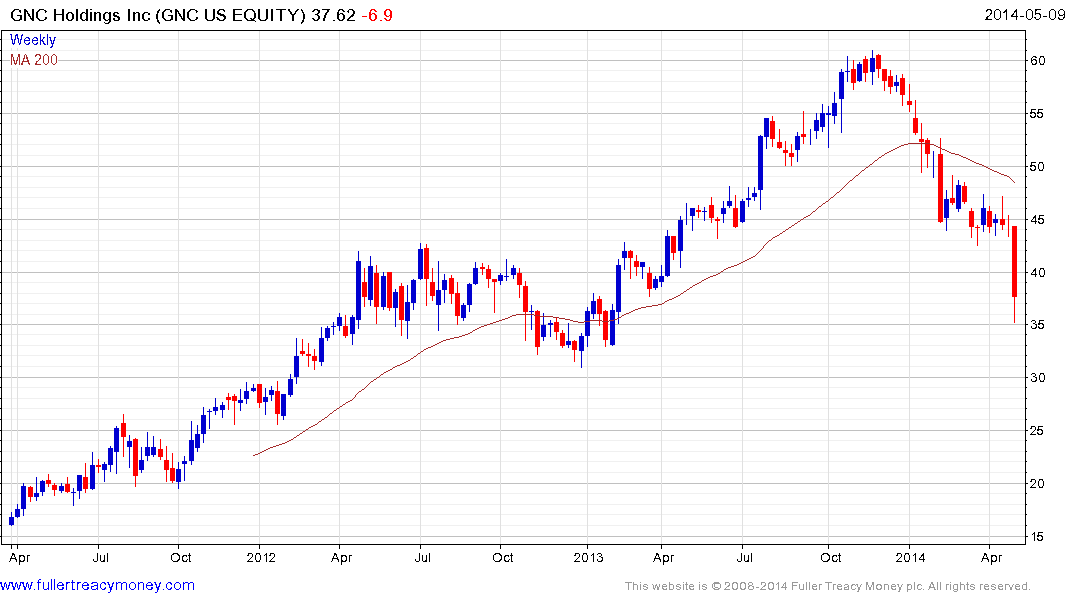Click the Weekly interval label
Viewport: 1075px width, 600px height.
pos(33,40)
